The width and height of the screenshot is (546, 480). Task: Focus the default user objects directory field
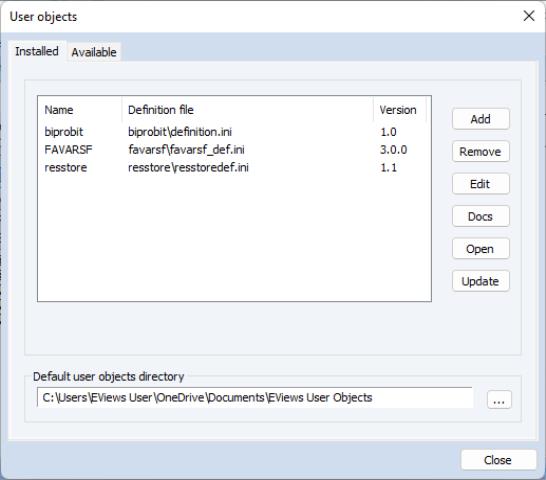tap(255, 397)
